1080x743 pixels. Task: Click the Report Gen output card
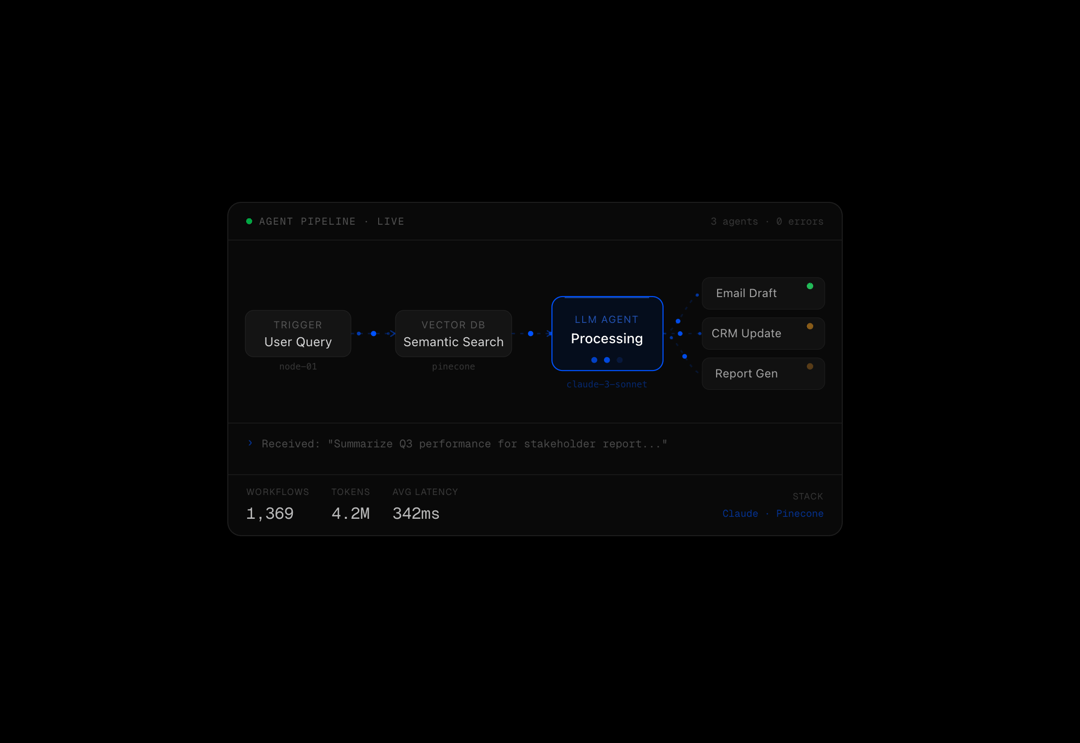click(763, 373)
